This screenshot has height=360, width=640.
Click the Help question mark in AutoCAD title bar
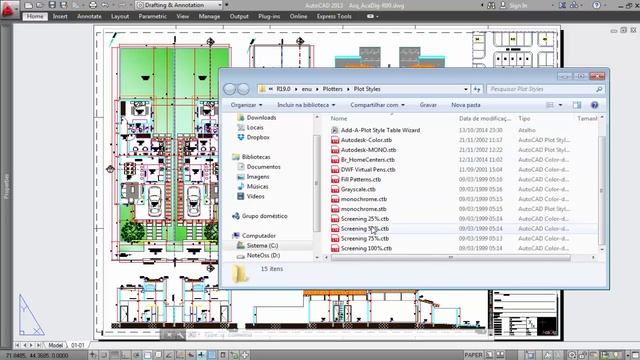(x=596, y=5)
